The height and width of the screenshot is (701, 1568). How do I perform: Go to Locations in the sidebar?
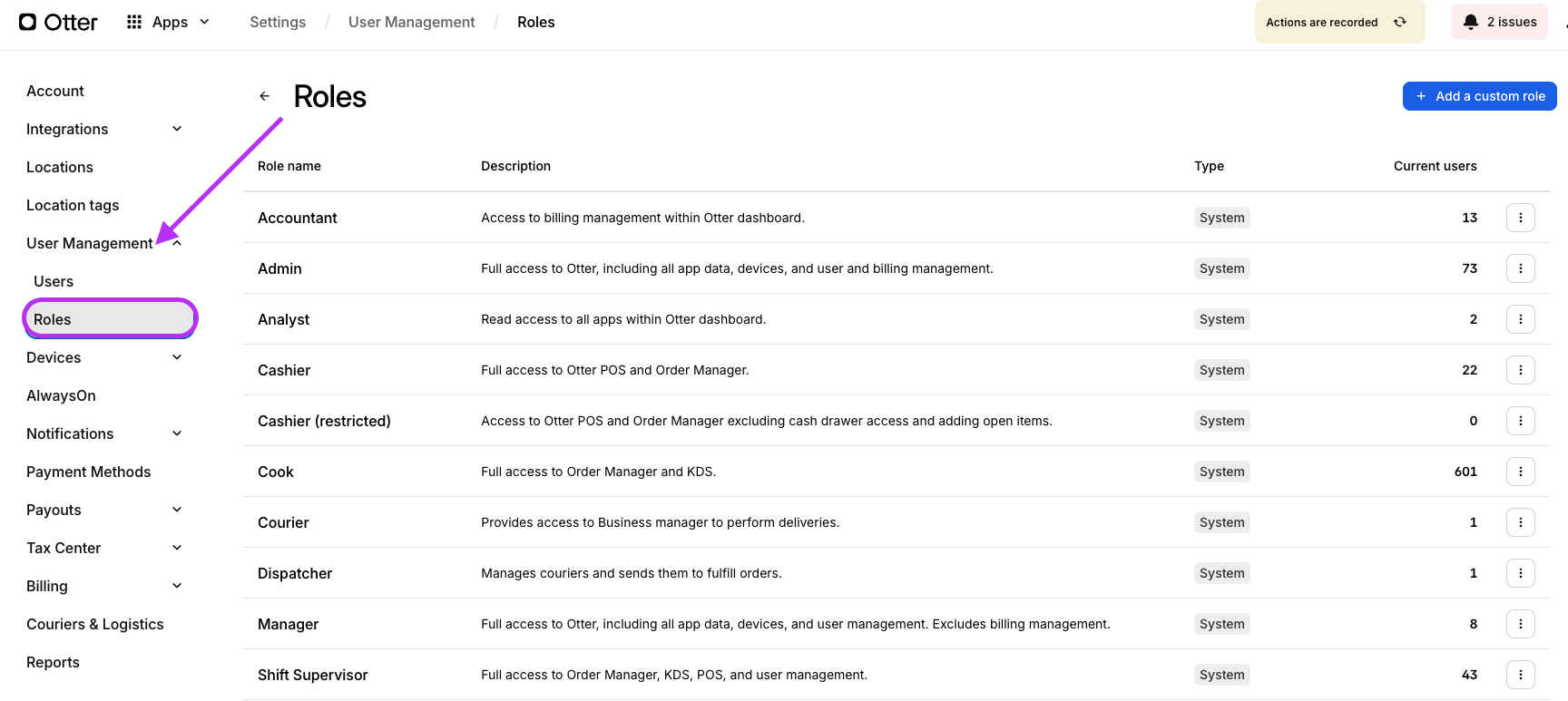point(60,167)
